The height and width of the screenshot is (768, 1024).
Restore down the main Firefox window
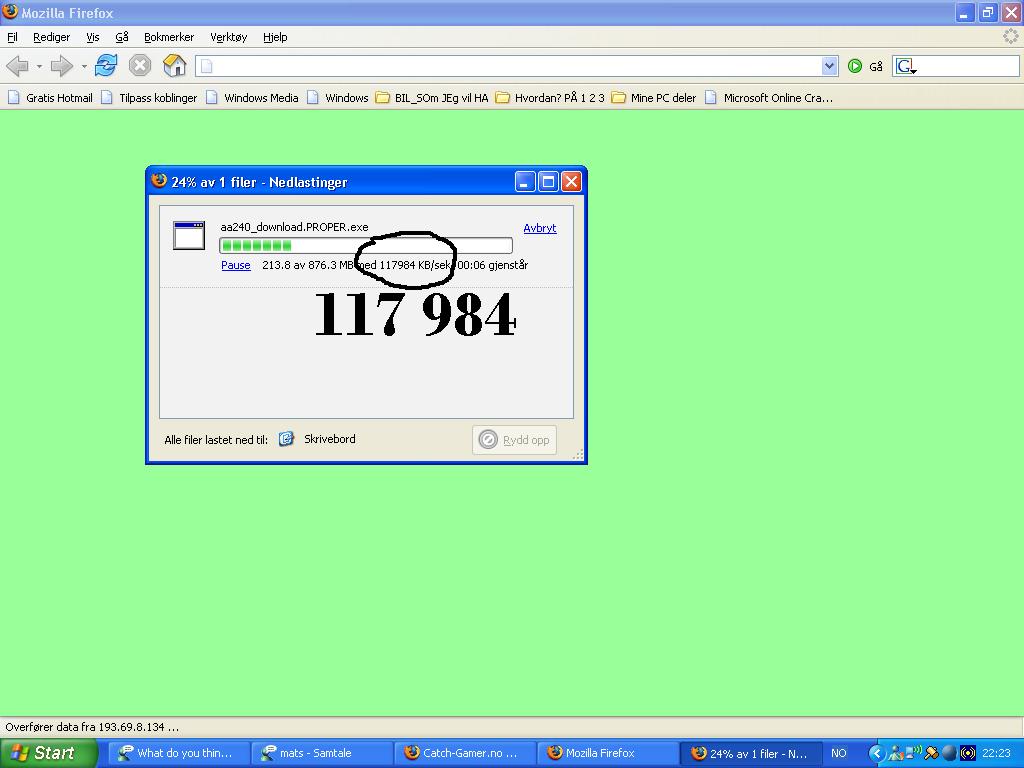987,12
